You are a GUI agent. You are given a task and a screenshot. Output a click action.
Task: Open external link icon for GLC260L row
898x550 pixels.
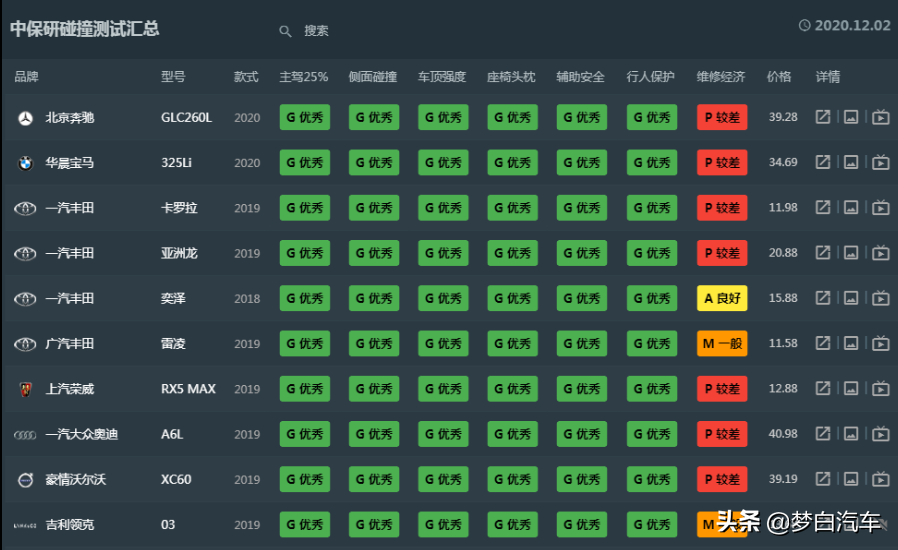823,117
